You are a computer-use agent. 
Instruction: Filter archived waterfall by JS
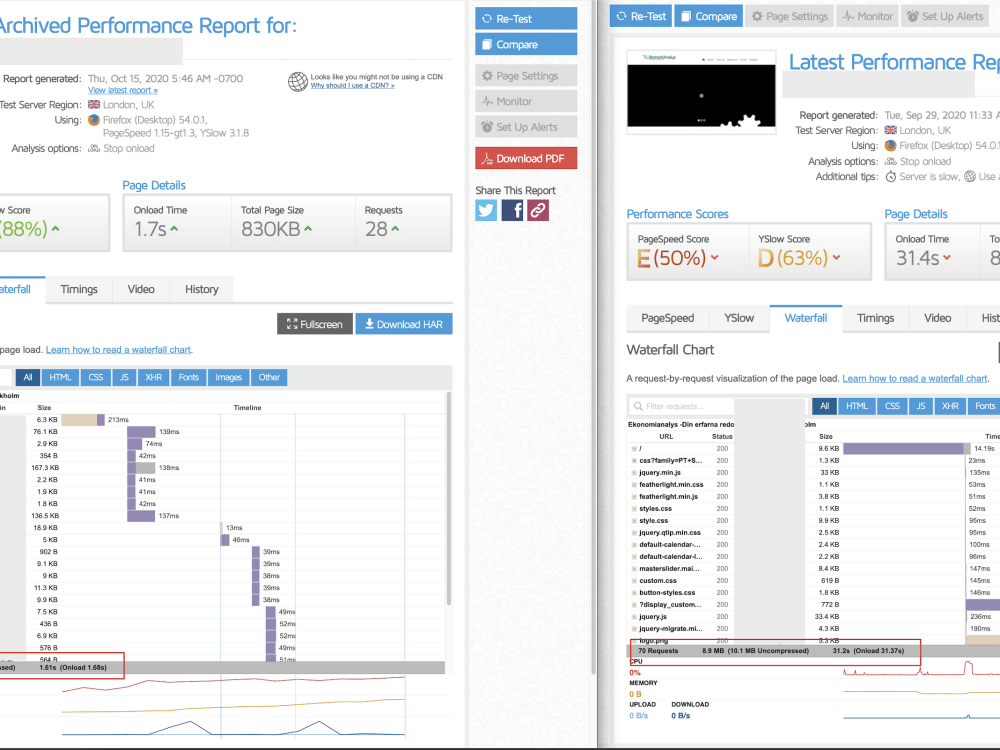[x=124, y=378]
